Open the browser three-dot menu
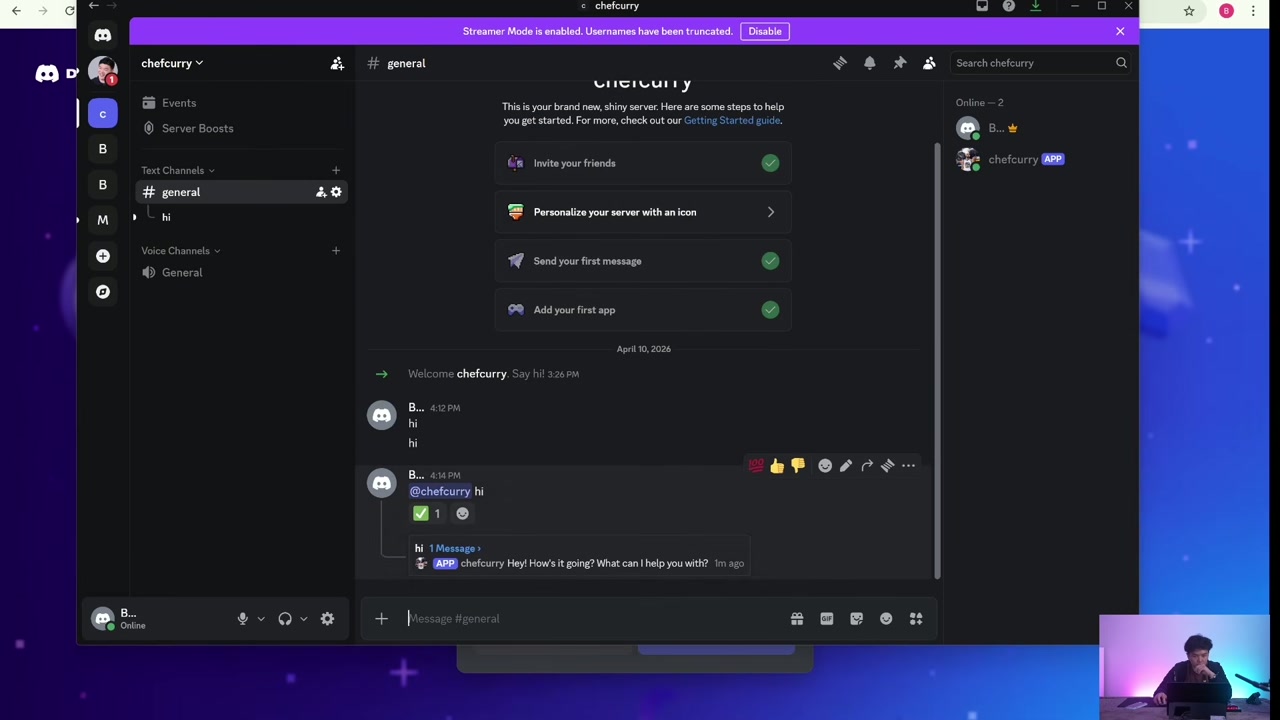This screenshot has width=1280, height=720. click(1253, 11)
